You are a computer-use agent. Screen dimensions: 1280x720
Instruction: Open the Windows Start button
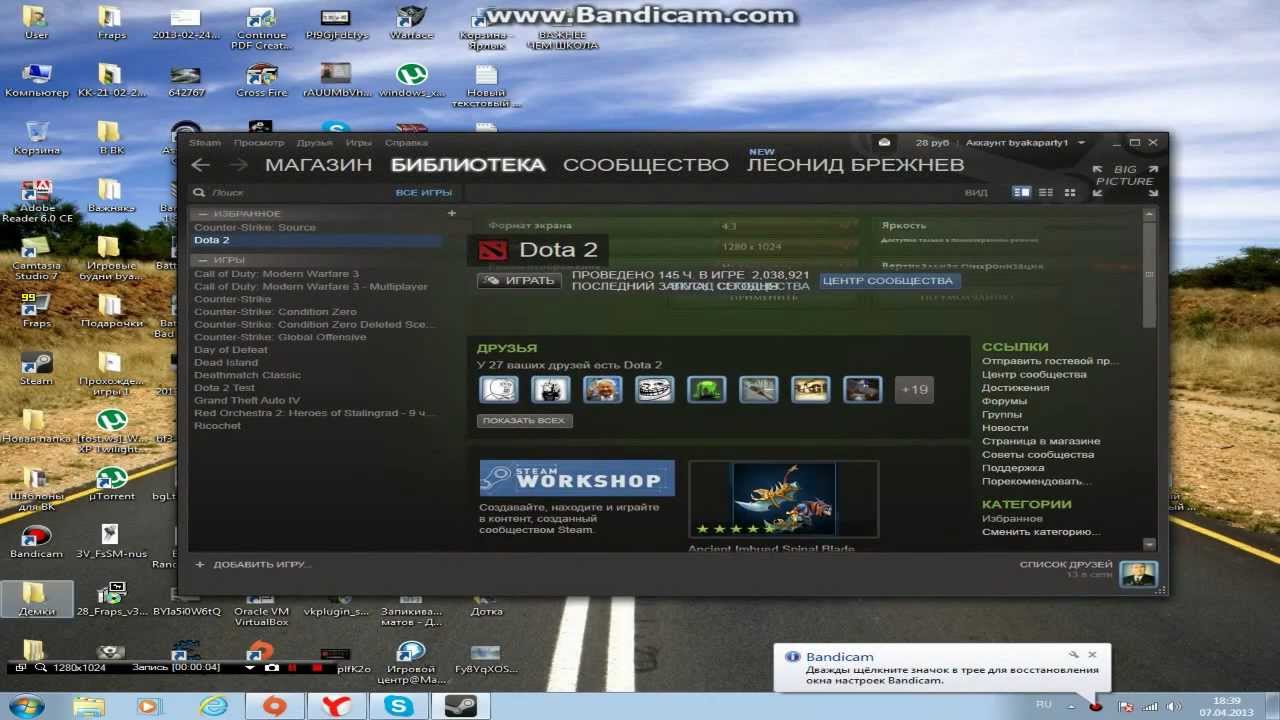[x=27, y=706]
